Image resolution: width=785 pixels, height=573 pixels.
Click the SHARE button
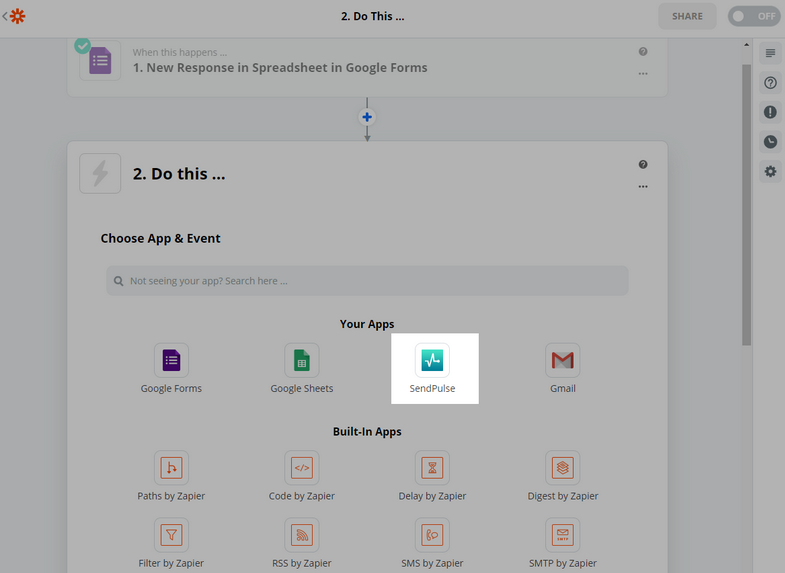pos(687,16)
